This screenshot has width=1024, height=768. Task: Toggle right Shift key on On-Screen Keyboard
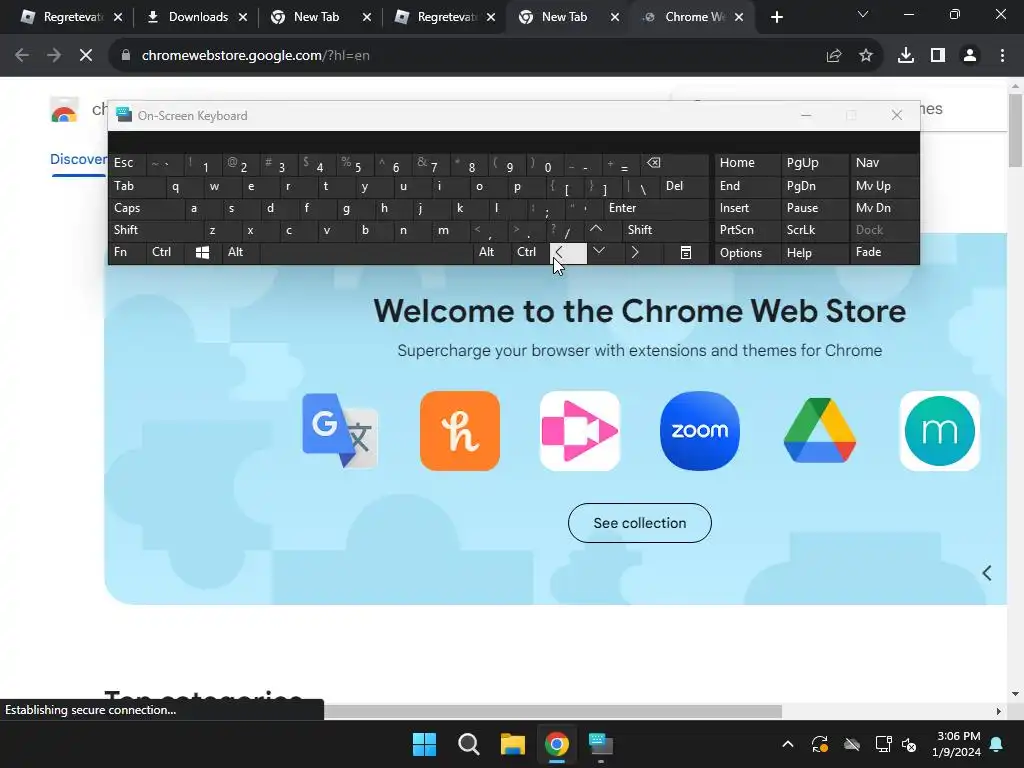[x=665, y=230]
